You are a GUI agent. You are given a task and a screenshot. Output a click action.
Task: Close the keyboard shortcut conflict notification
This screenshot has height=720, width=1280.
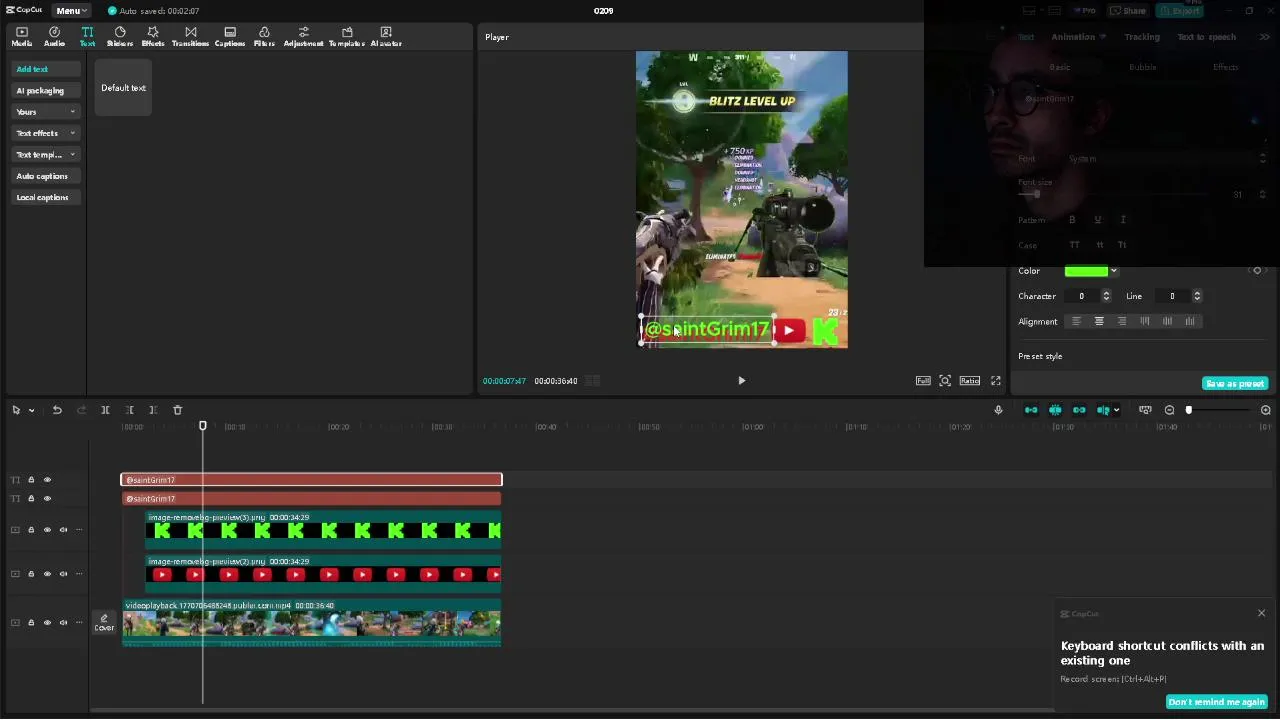[1261, 613]
